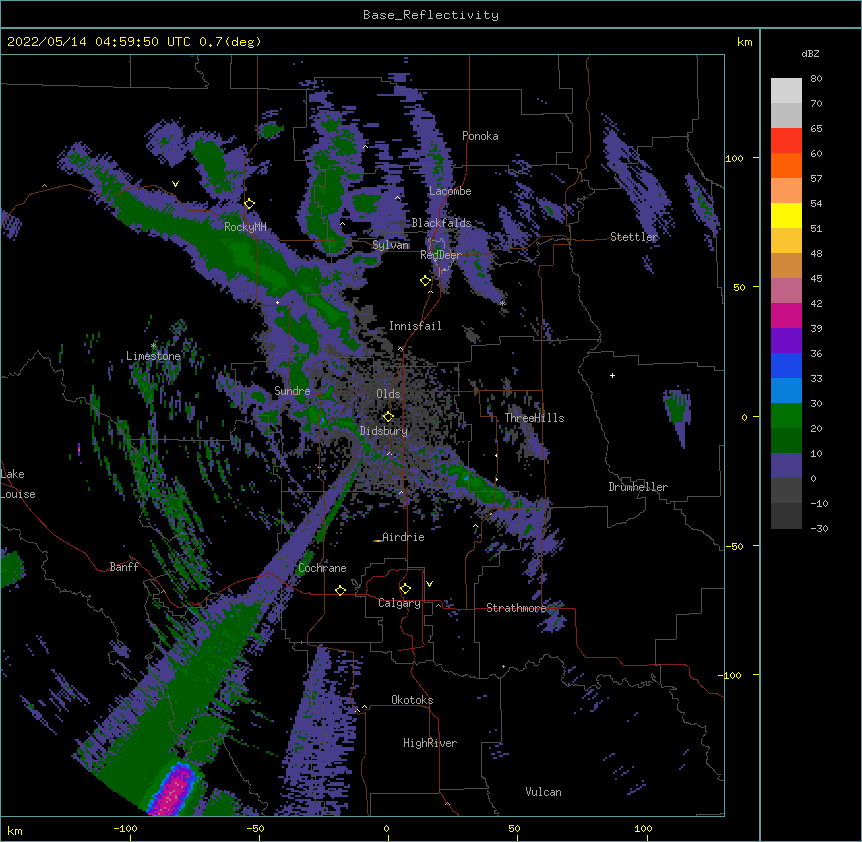Pick the violet 36-39 dBZ legend swatch

(786, 341)
